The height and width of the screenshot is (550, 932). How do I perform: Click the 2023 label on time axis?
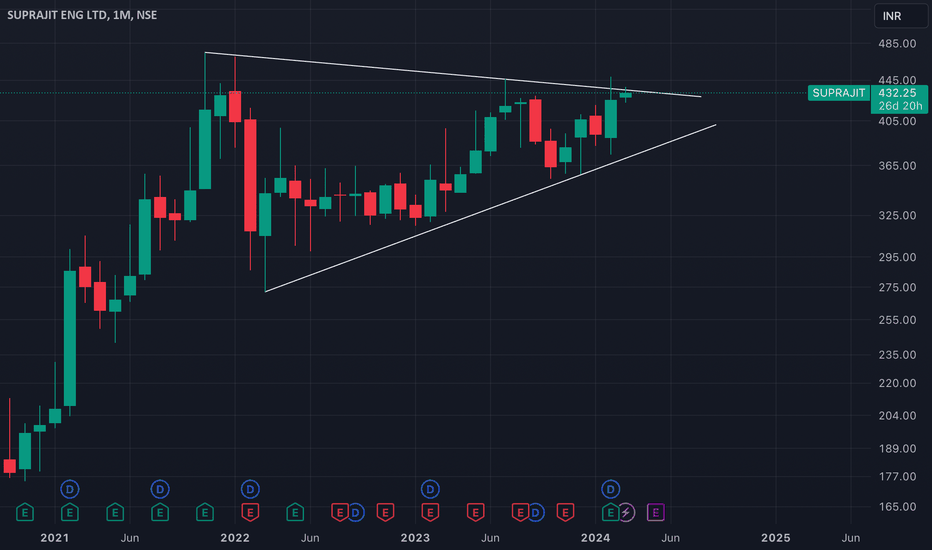(415, 538)
